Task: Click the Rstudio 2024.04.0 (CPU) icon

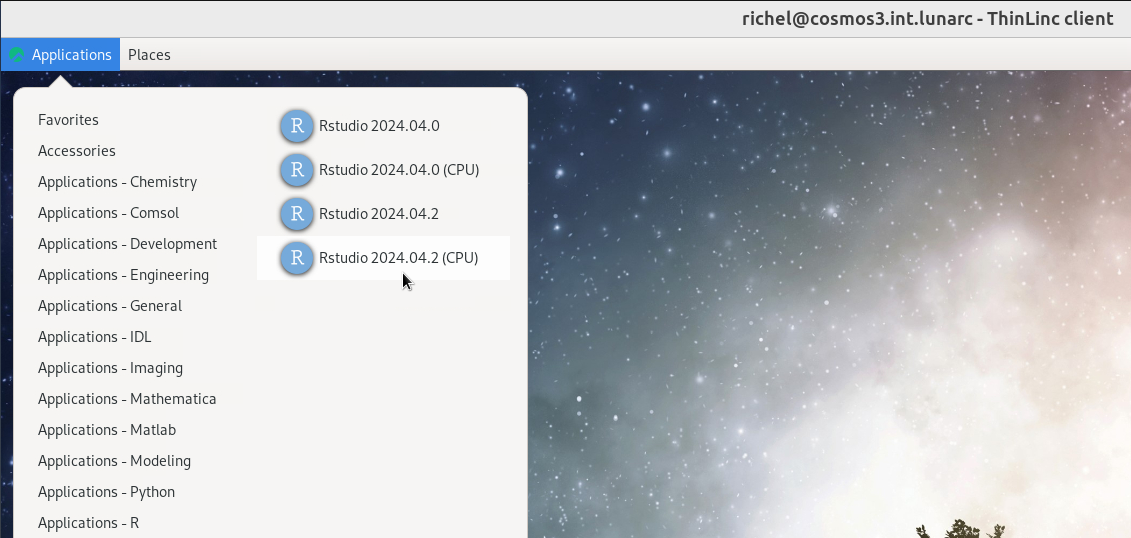Action: (x=296, y=170)
